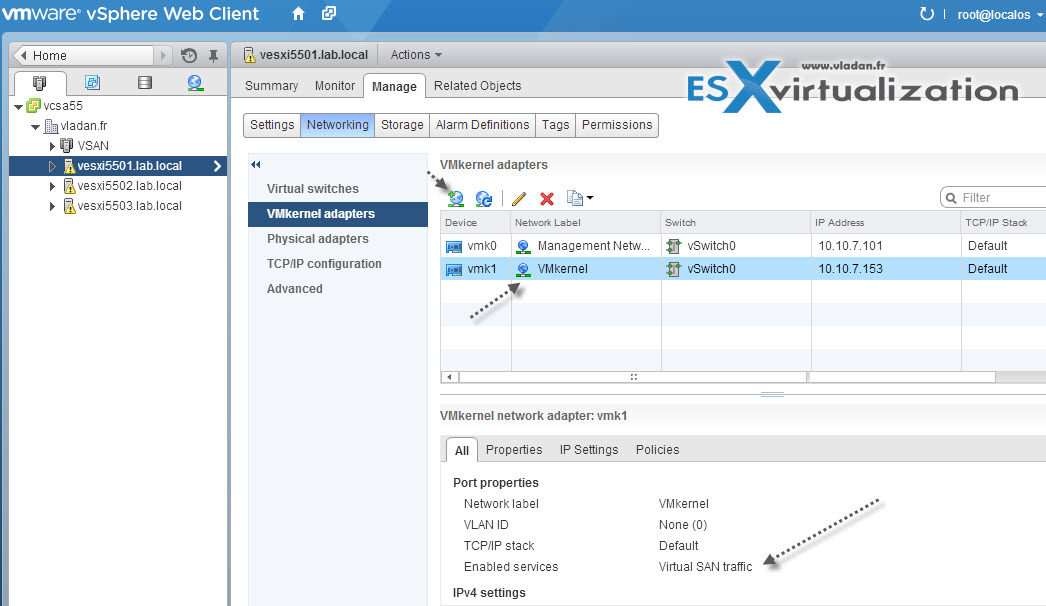Go back to Home in the navigator
Image resolution: width=1046 pixels, height=606 pixels.
(x=83, y=55)
